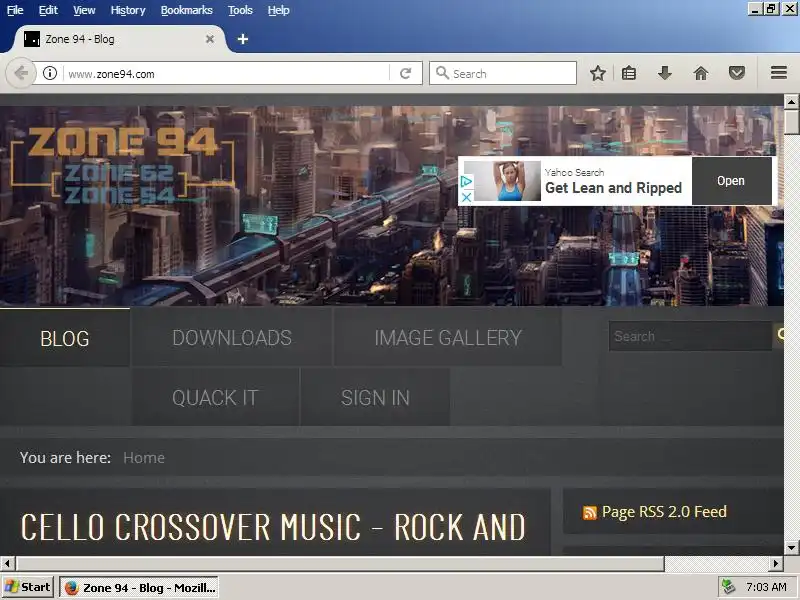Click the AdChoices icon on the ad
Image resolution: width=800 pixels, height=600 pixels.
click(466, 181)
